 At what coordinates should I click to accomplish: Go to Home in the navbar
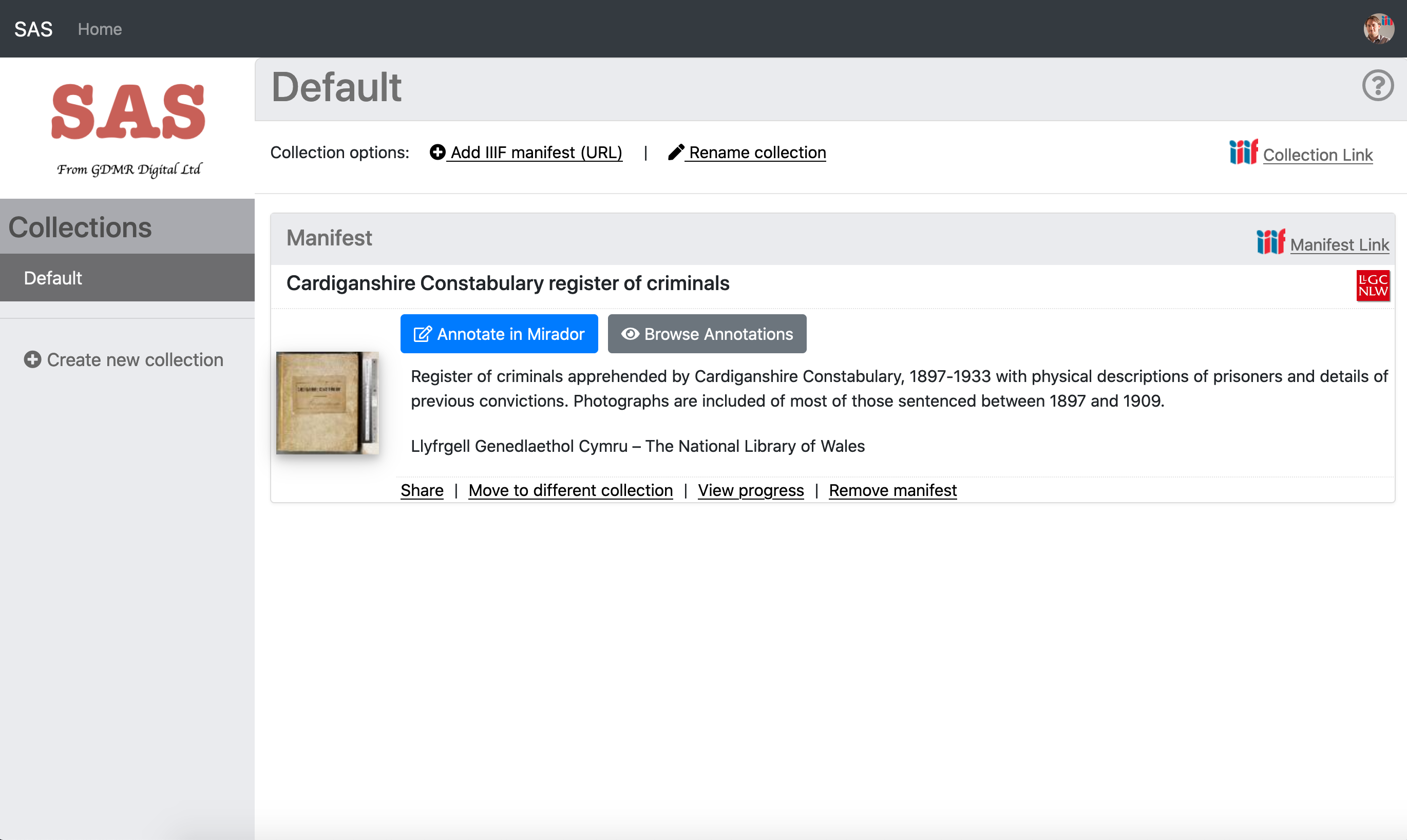(100, 29)
